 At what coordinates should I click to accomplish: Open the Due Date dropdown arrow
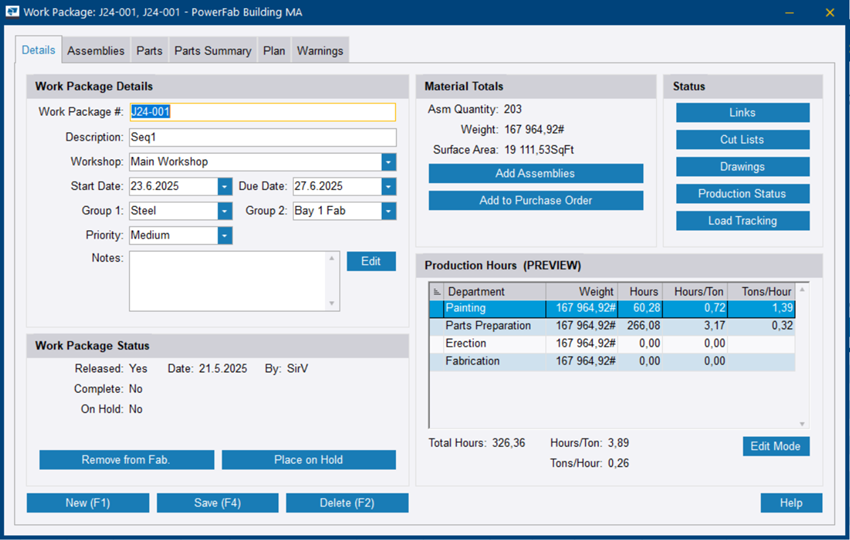tap(388, 187)
